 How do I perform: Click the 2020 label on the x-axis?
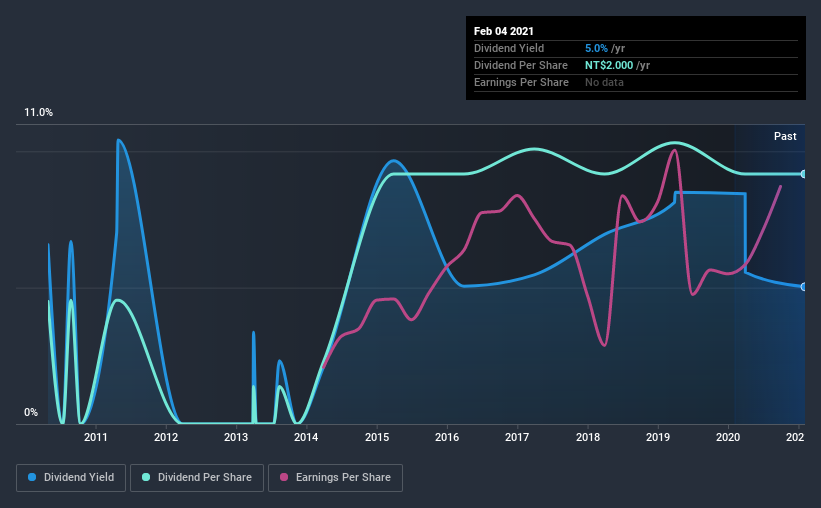(728, 437)
